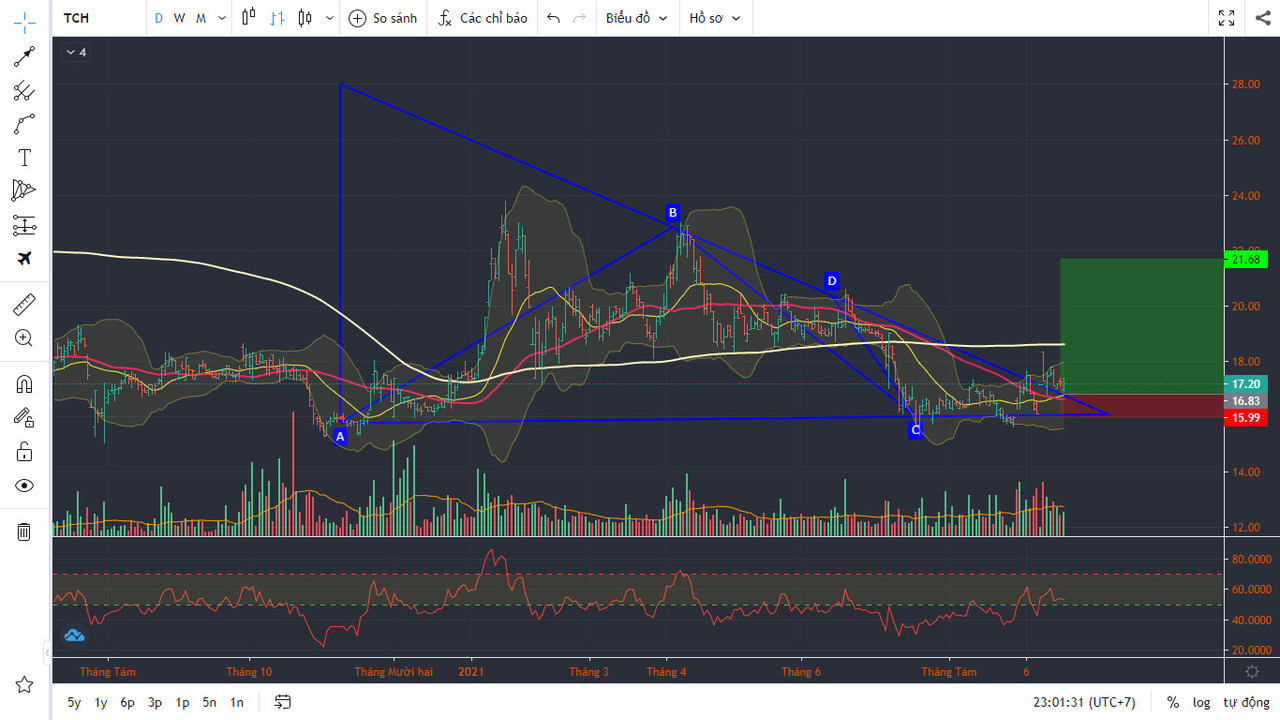Select the trend line drawing tool
Image resolution: width=1280 pixels, height=720 pixels.
tap(24, 57)
